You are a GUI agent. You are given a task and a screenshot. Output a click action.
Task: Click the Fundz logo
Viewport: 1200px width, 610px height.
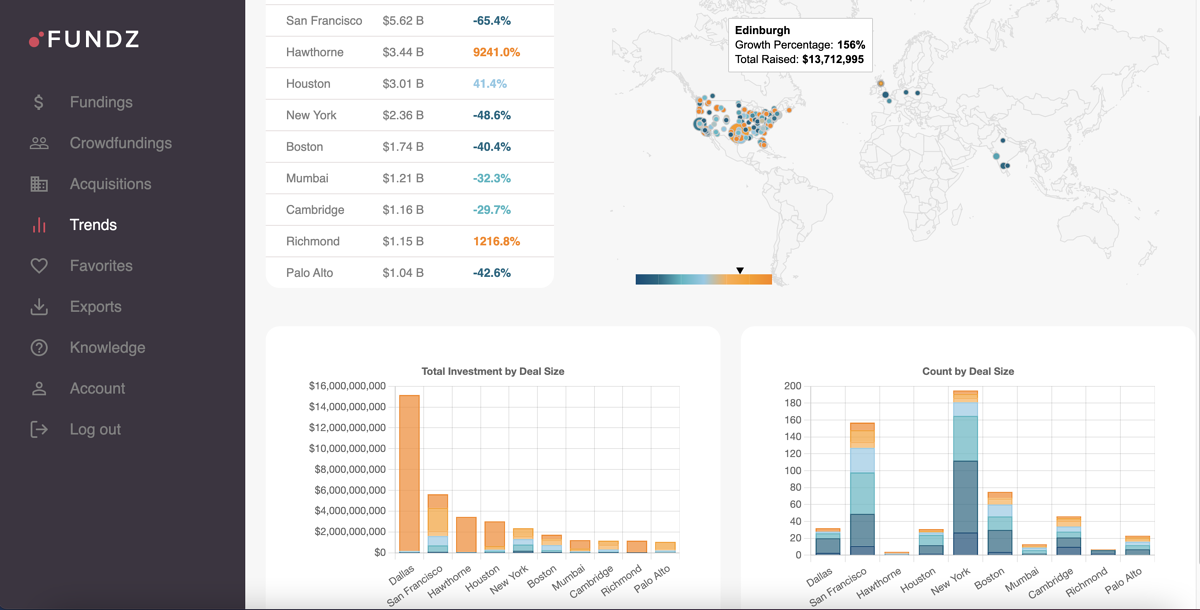[x=84, y=40]
